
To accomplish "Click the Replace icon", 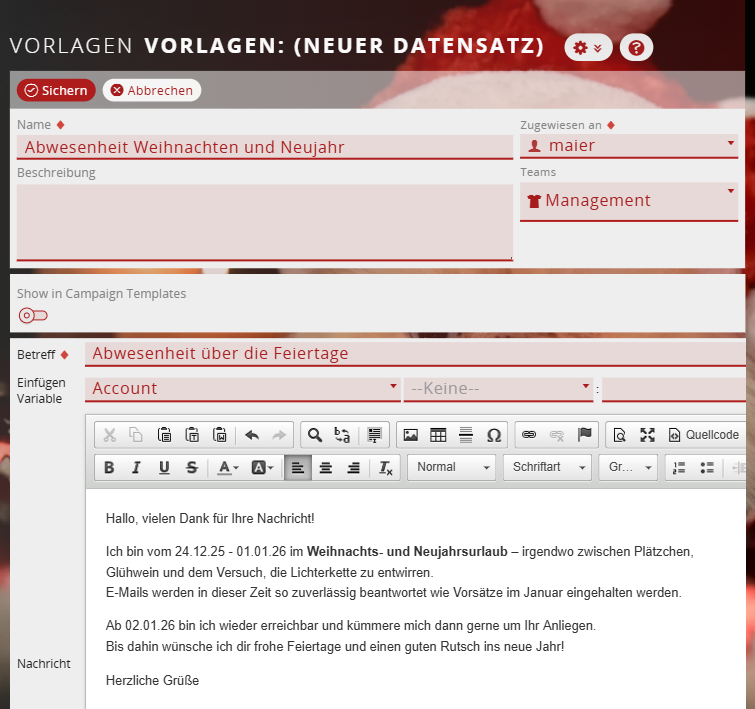I will [342, 435].
